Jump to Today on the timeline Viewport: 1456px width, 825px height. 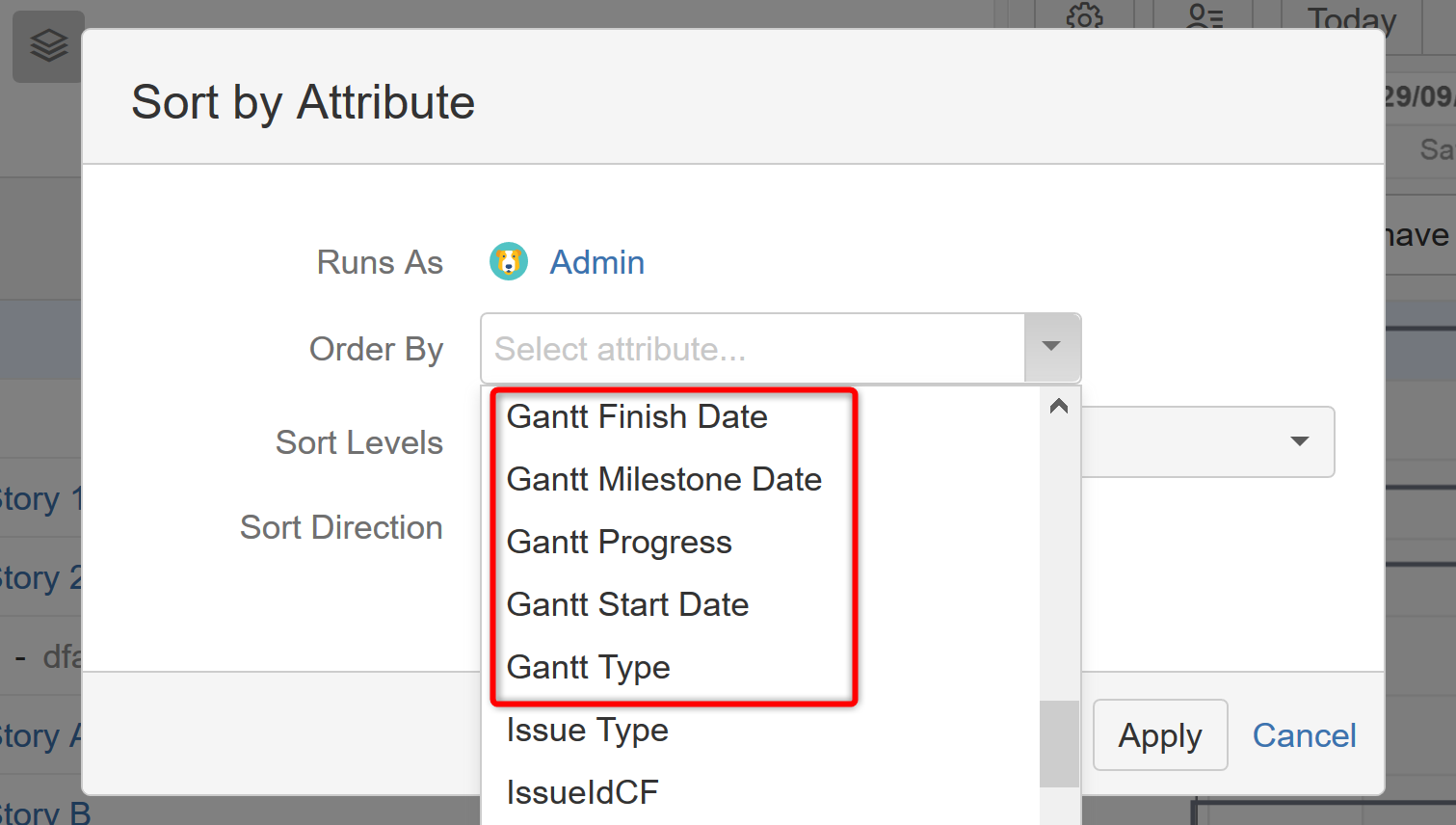pyautogui.click(x=1350, y=19)
